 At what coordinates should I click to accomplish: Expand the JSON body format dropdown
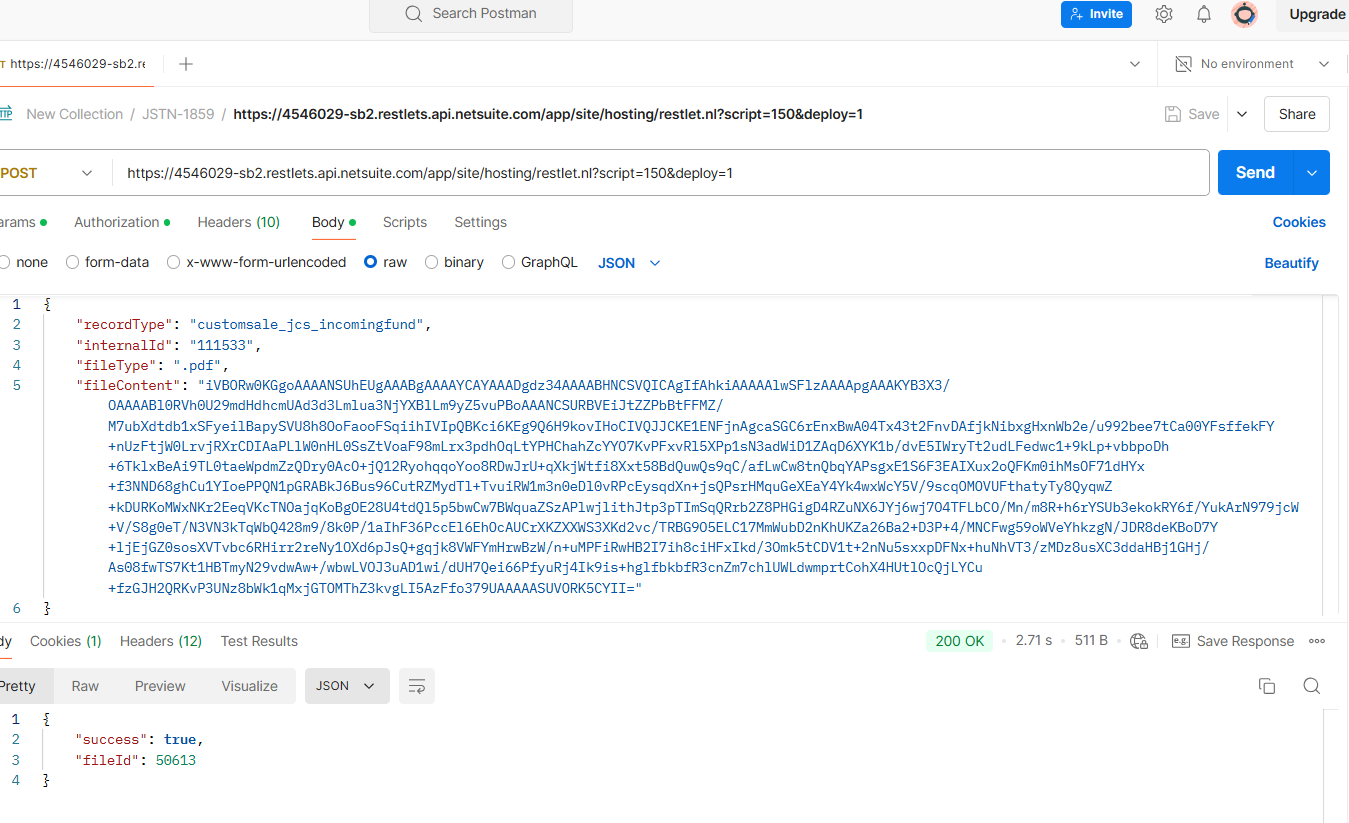click(x=629, y=263)
